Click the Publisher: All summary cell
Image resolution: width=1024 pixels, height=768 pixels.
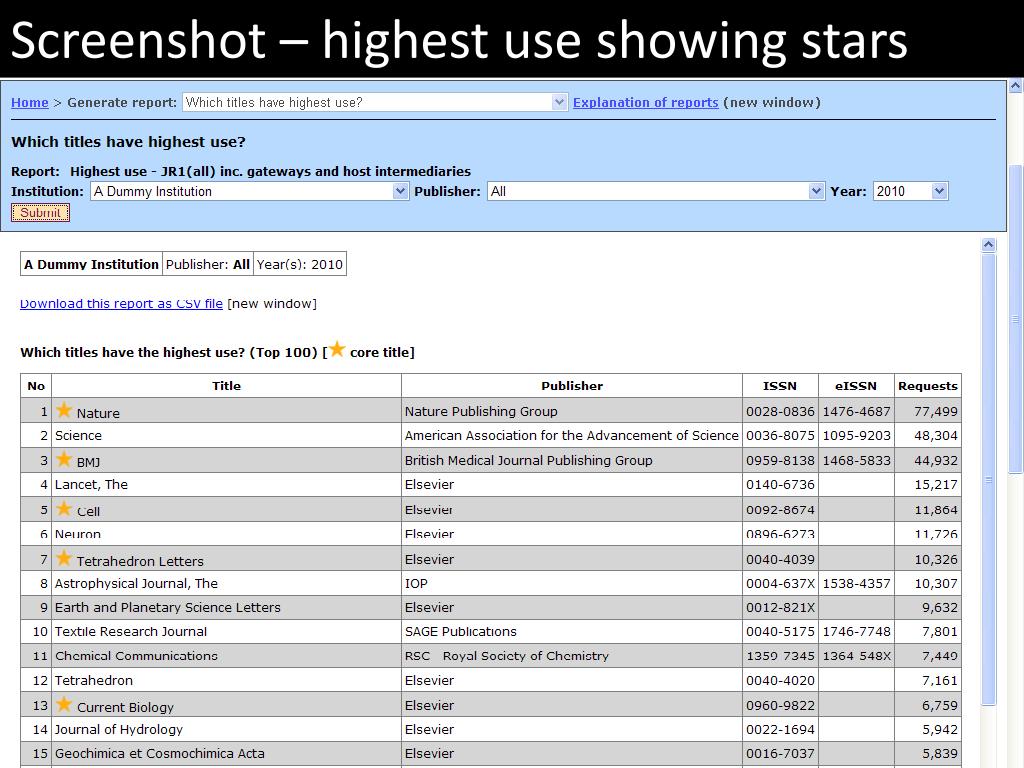(x=208, y=264)
